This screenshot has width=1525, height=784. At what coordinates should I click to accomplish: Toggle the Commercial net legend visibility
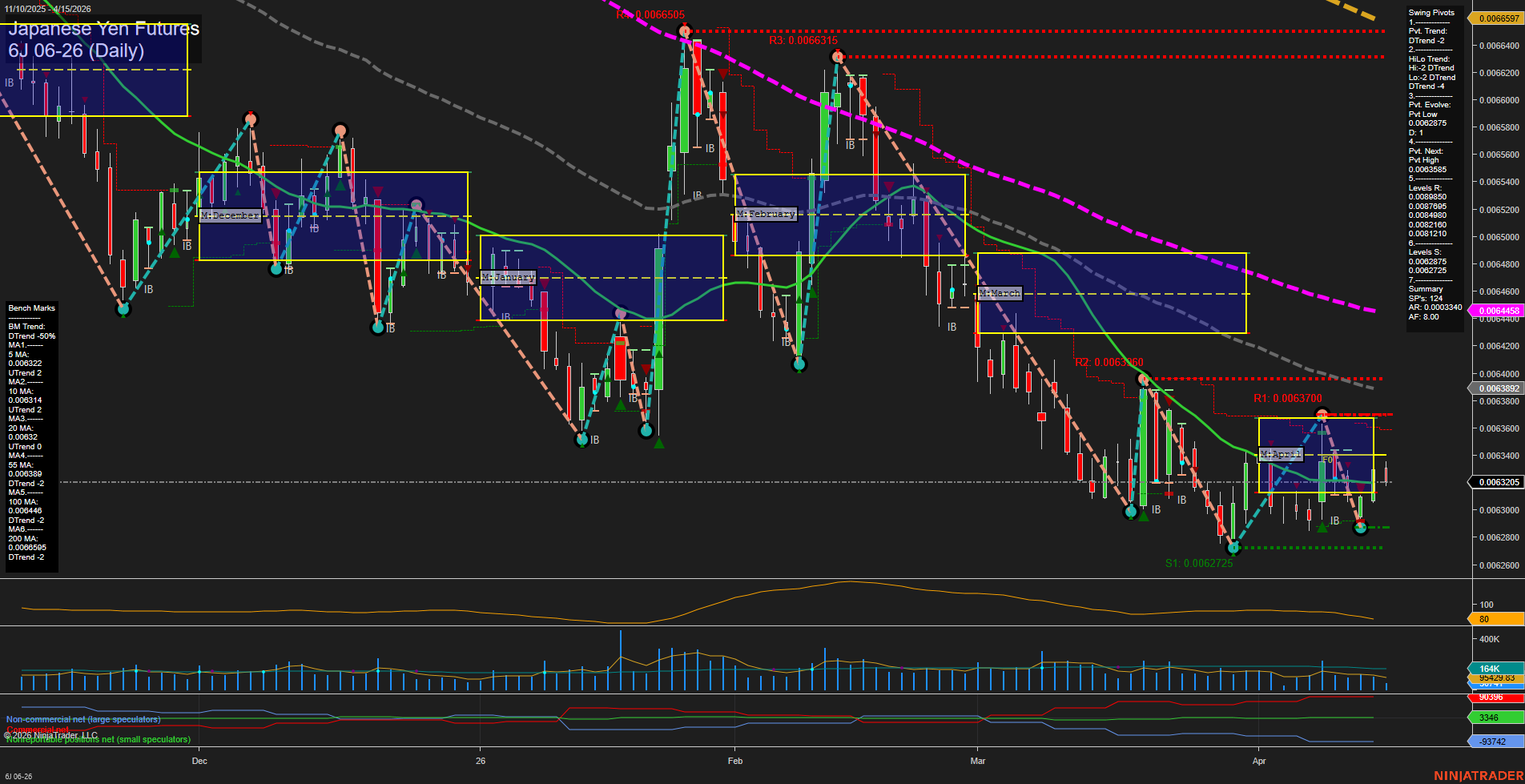pos(36,730)
